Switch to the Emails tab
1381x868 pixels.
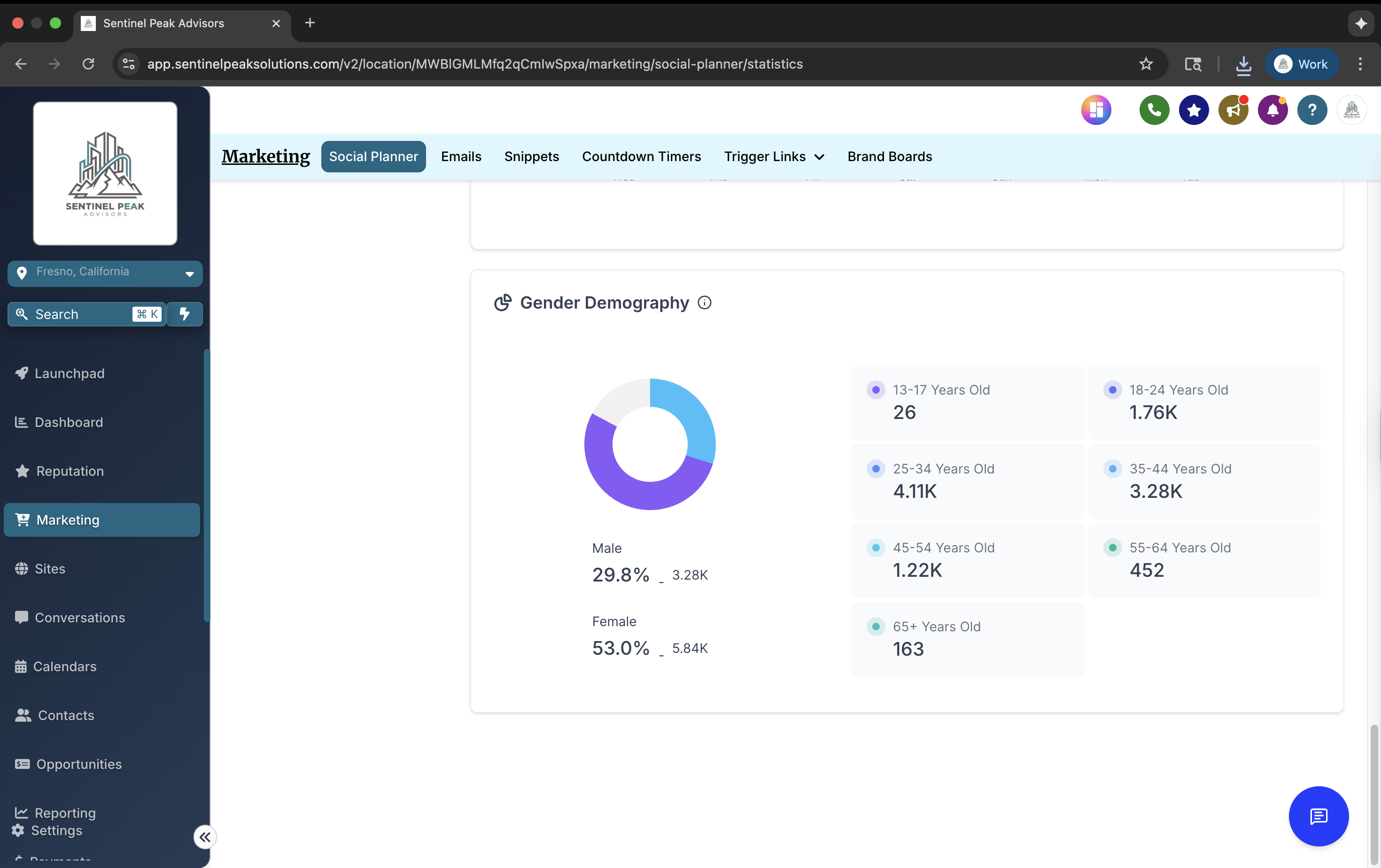coord(461,156)
